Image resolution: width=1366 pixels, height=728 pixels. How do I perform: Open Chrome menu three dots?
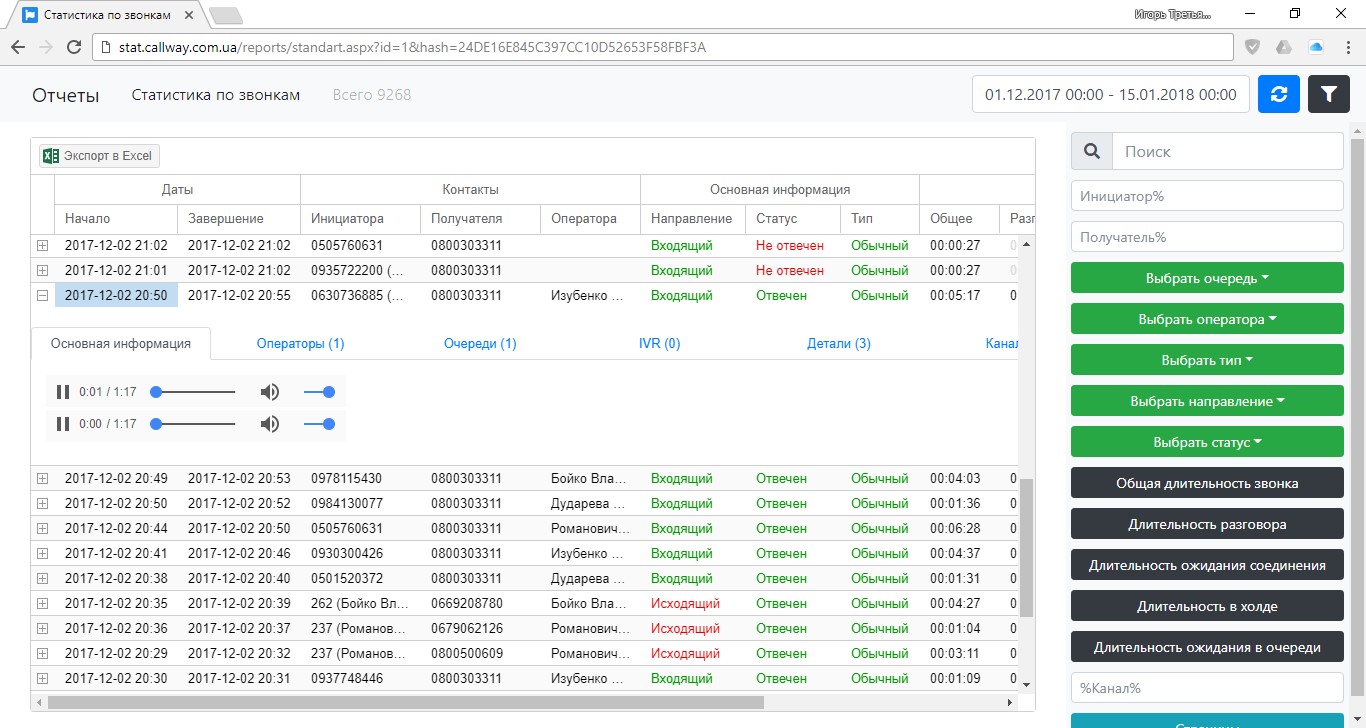coord(1348,47)
